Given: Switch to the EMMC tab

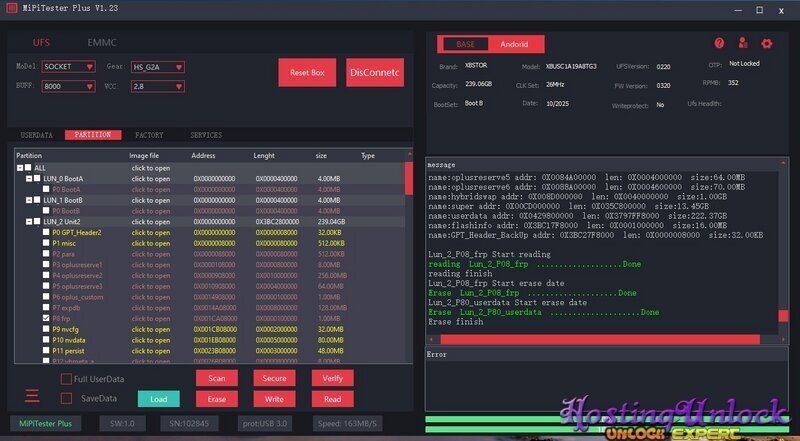Looking at the screenshot, I should [102, 43].
